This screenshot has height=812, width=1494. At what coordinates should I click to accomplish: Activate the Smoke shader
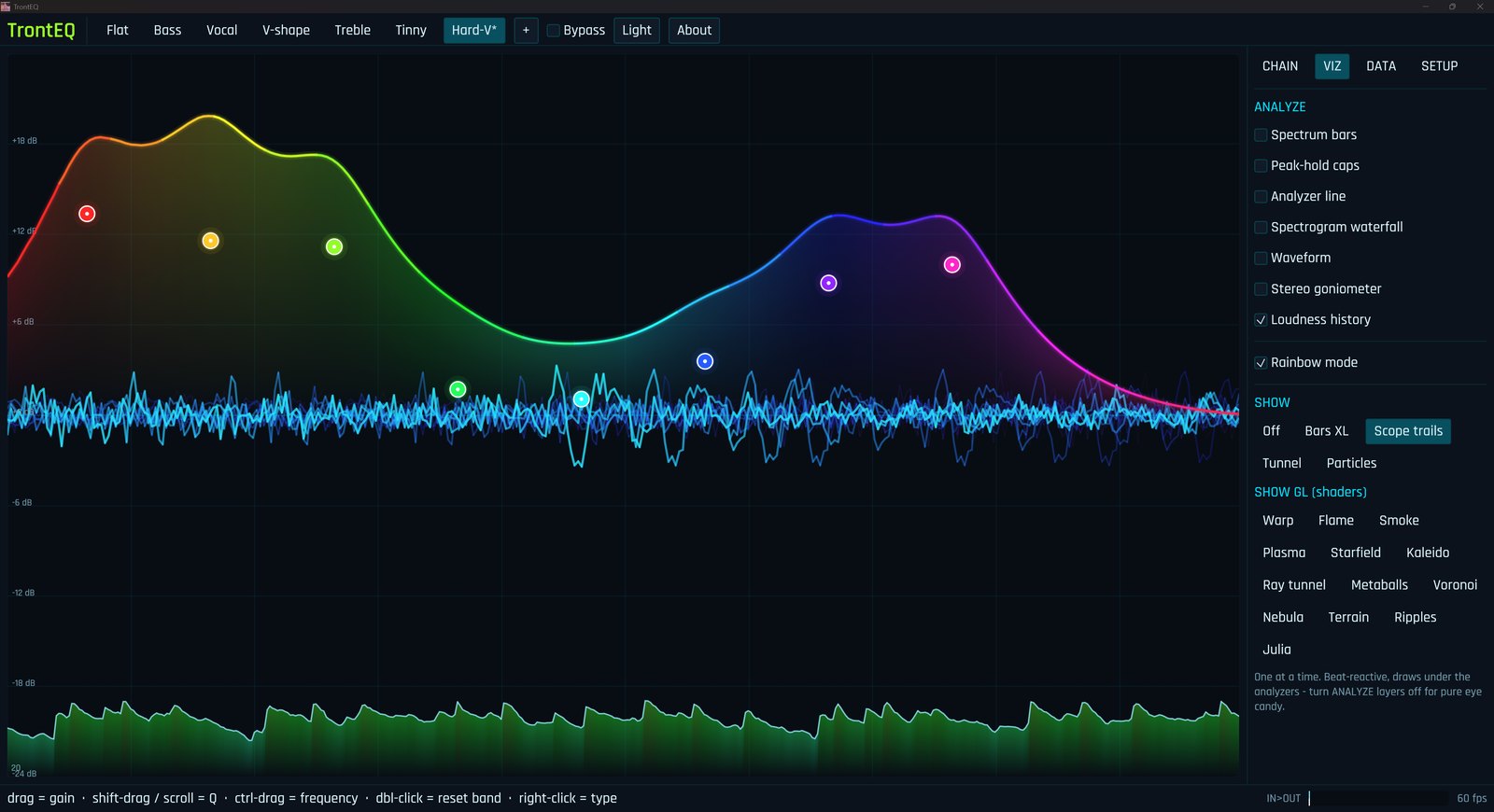[1399, 521]
